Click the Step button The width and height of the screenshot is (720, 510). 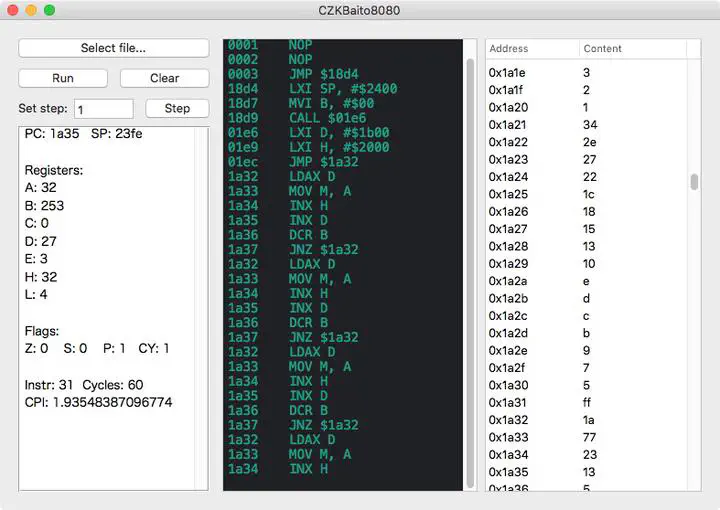click(x=177, y=108)
